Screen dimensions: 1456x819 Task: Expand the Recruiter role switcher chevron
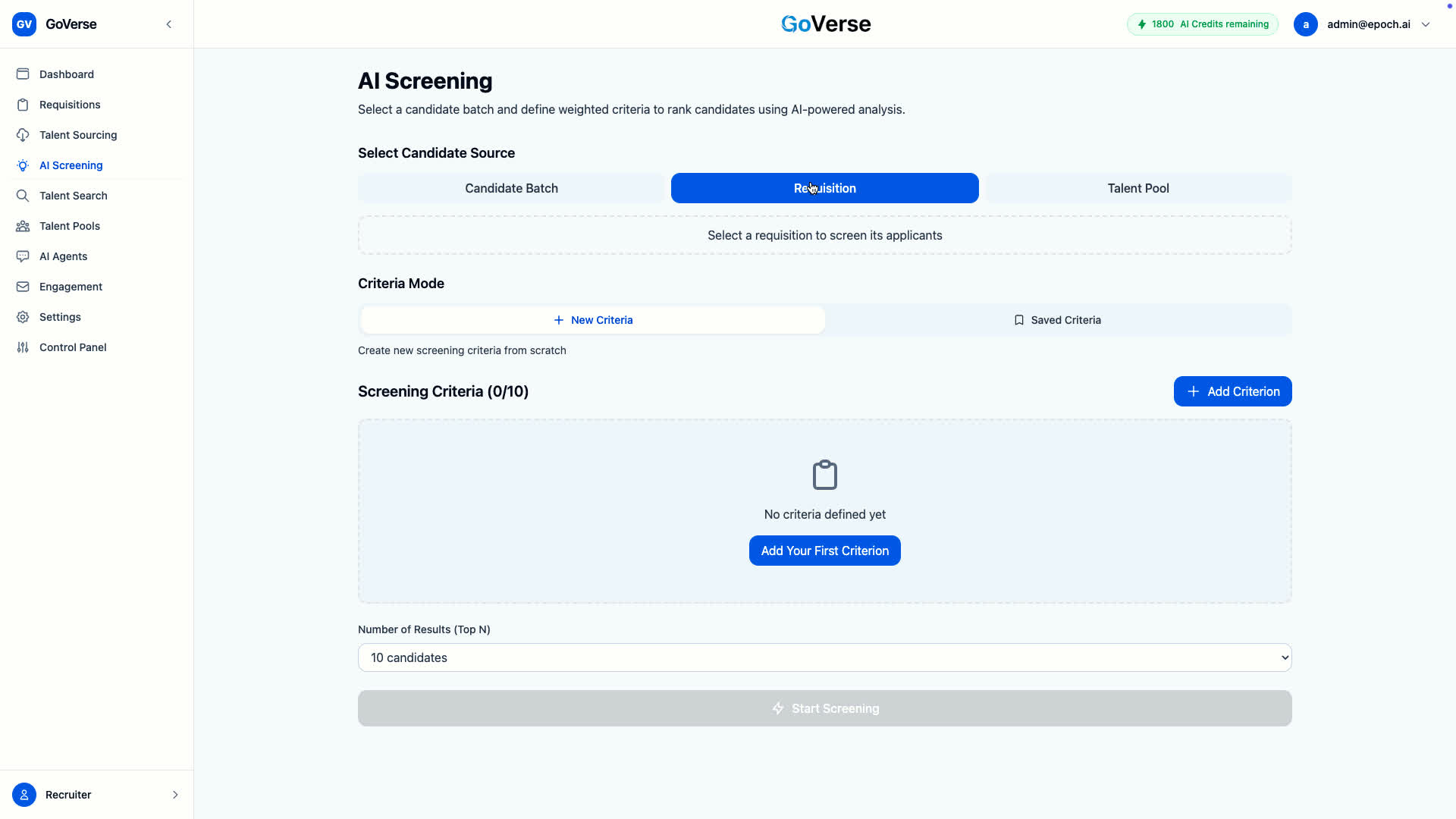175,795
